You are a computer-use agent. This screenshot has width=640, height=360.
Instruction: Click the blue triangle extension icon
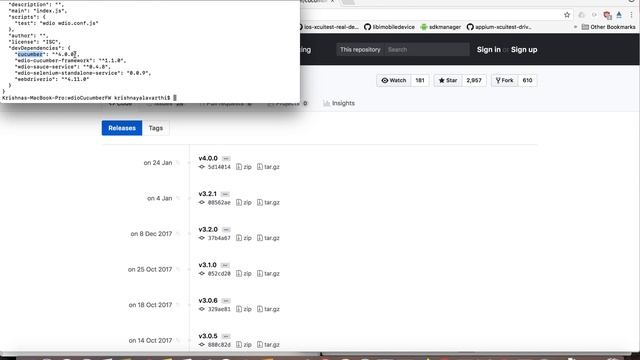[619, 15]
